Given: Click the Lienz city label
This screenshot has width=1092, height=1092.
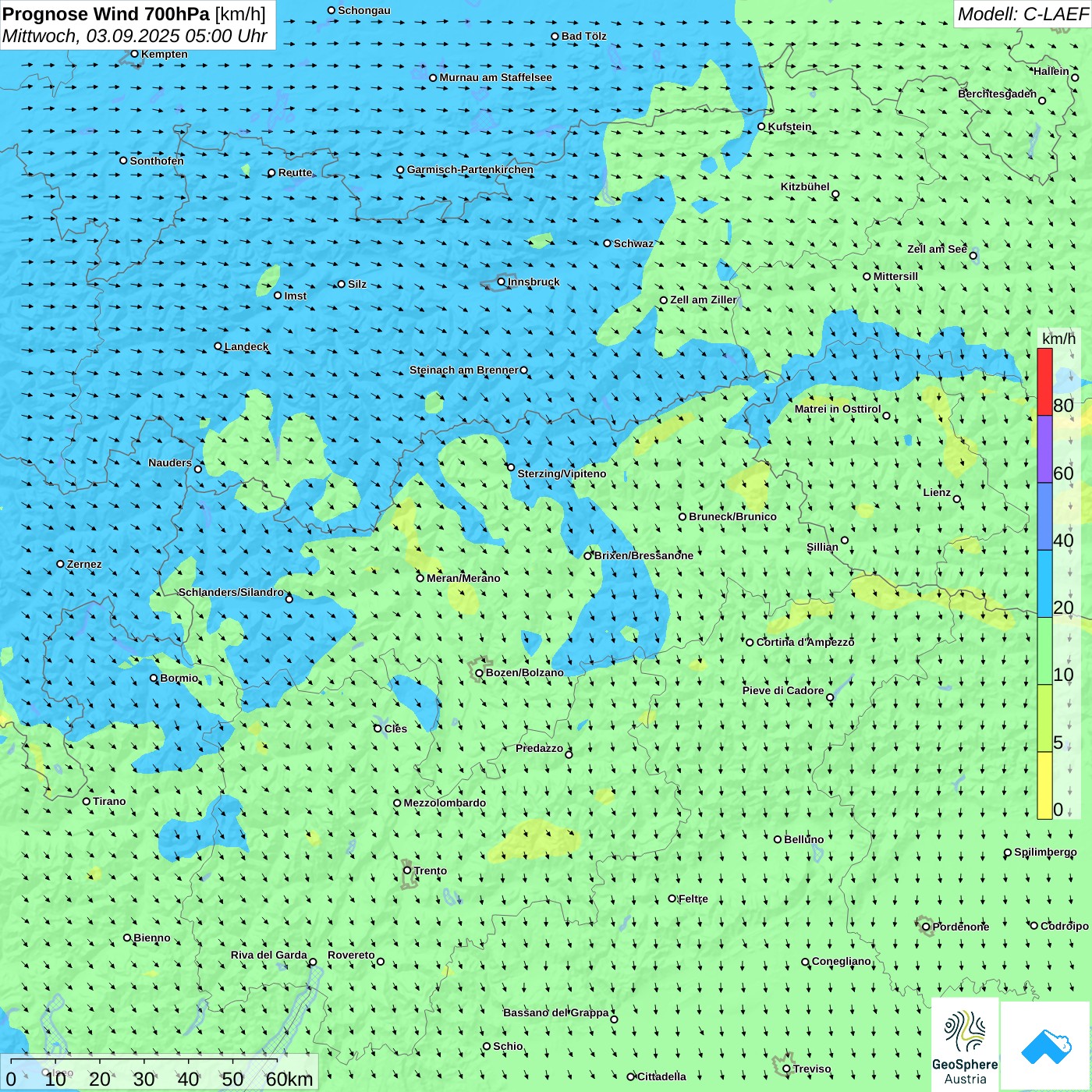Looking at the screenshot, I should (x=937, y=492).
